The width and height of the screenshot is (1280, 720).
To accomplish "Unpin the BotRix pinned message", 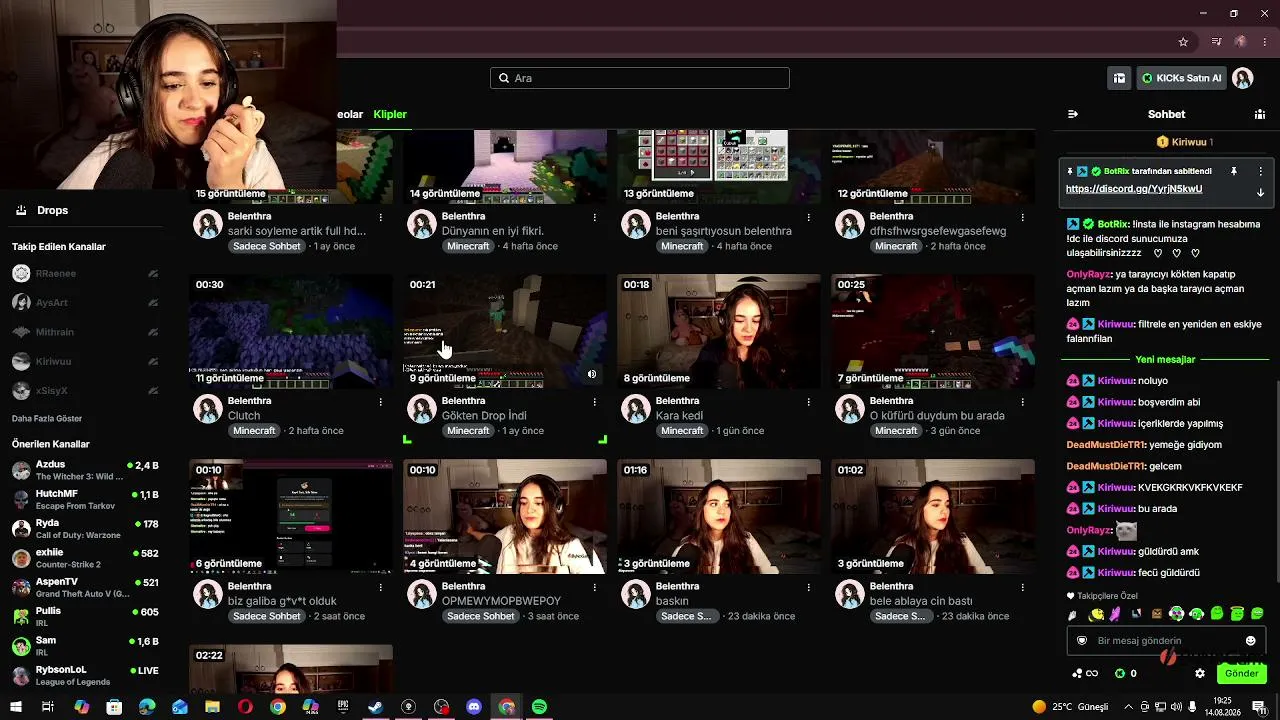I will click(x=1234, y=171).
